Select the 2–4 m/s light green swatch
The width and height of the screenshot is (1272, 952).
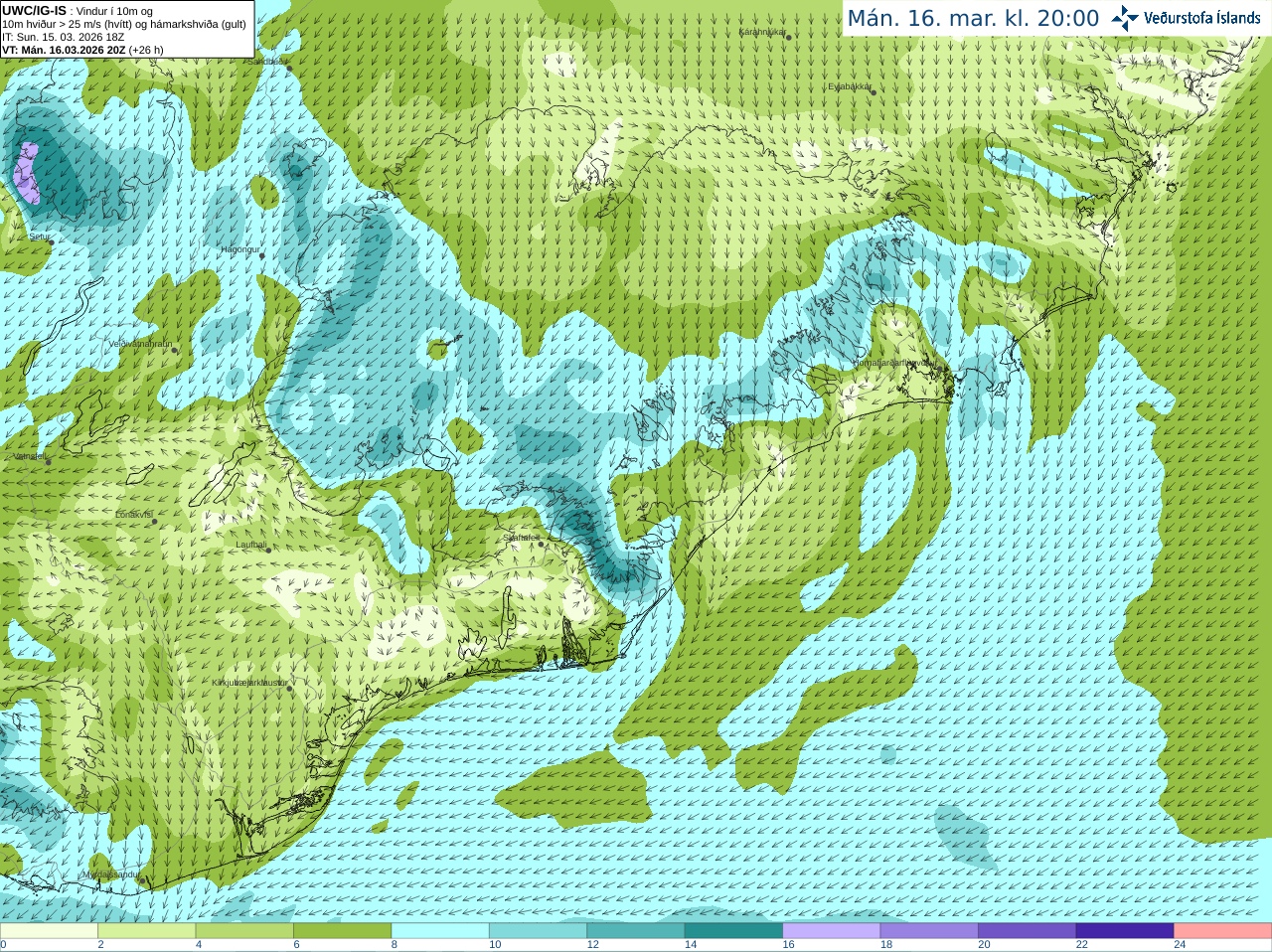(x=147, y=931)
